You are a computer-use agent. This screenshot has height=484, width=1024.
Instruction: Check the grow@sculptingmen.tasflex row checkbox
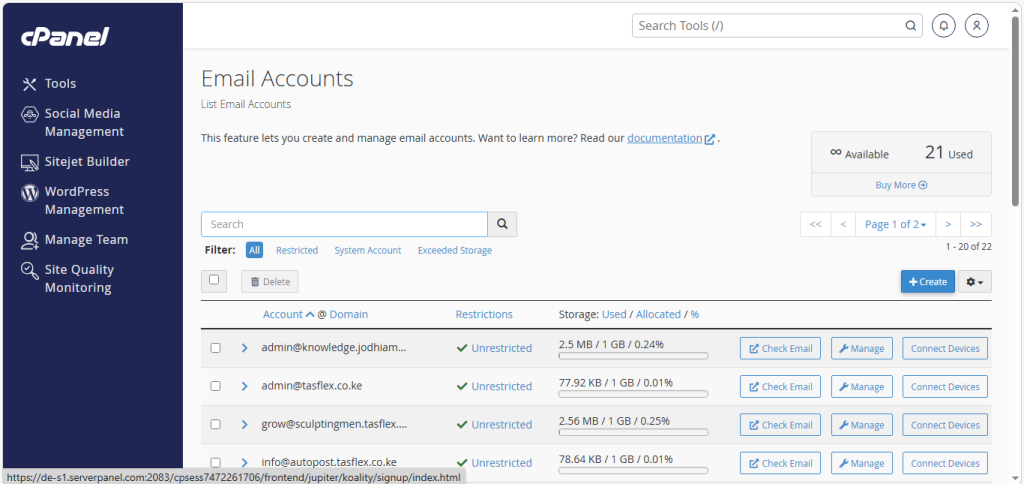coord(215,424)
